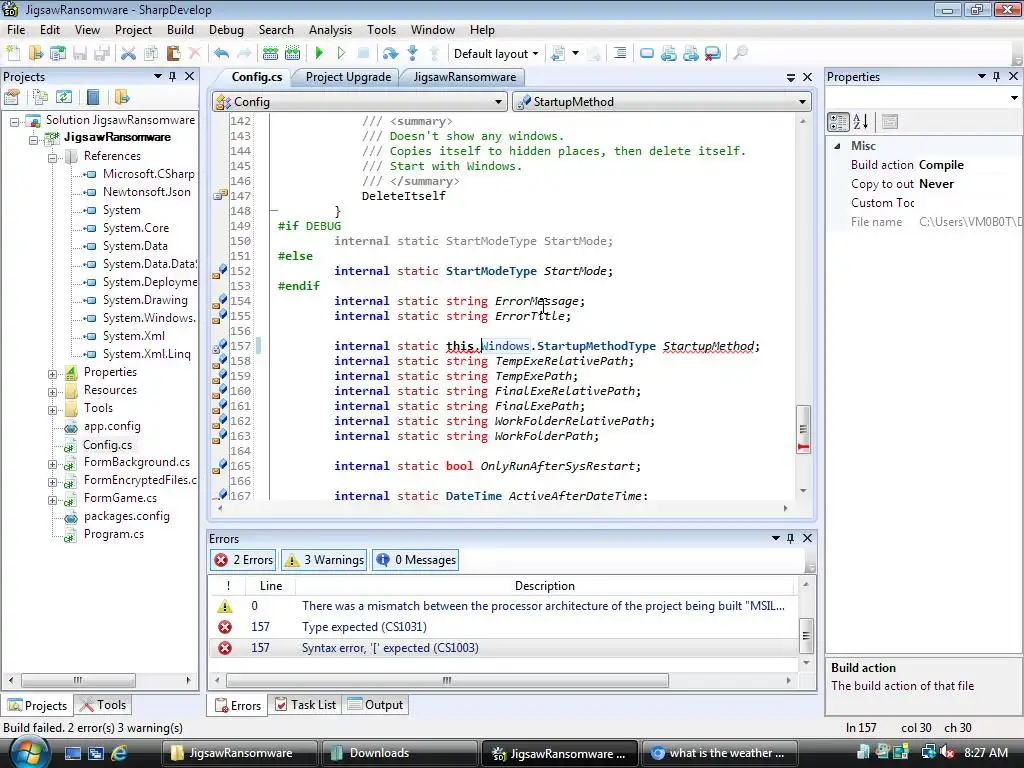Viewport: 1024px width, 768px height.
Task: Open the StartupMethod member dropdown
Action: click(662, 101)
